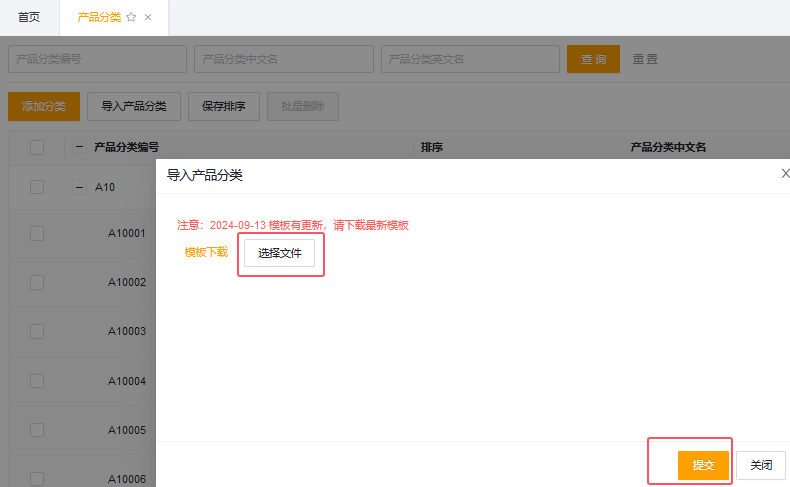Open the 模板下载 link

(x=206, y=253)
